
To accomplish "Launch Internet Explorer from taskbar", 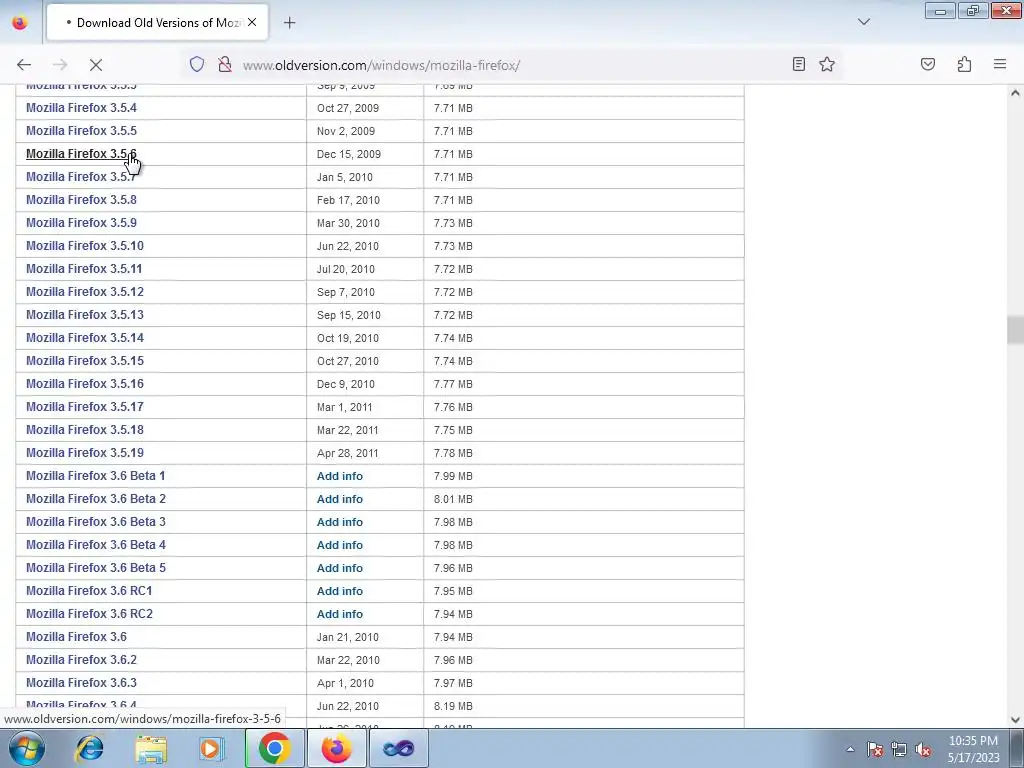I will coord(89,748).
